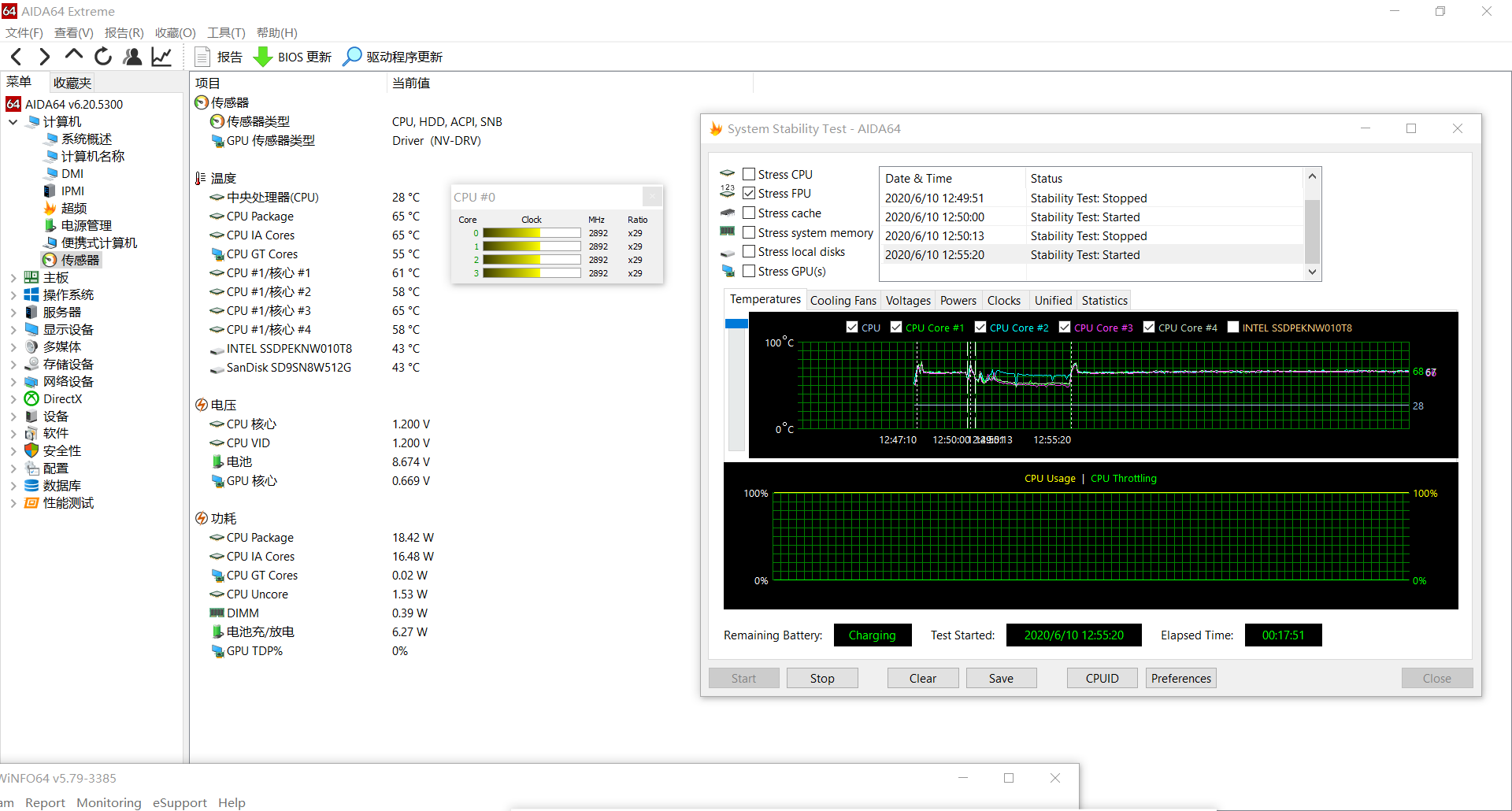Viewport: 1512px width, 811px height.
Task: Click the Stop button
Action: tap(822, 679)
